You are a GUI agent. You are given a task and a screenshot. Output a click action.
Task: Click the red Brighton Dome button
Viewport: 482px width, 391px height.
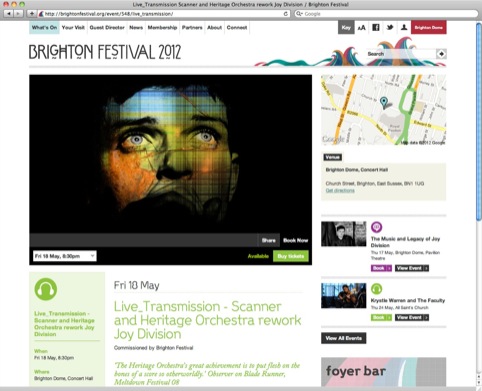tap(429, 28)
